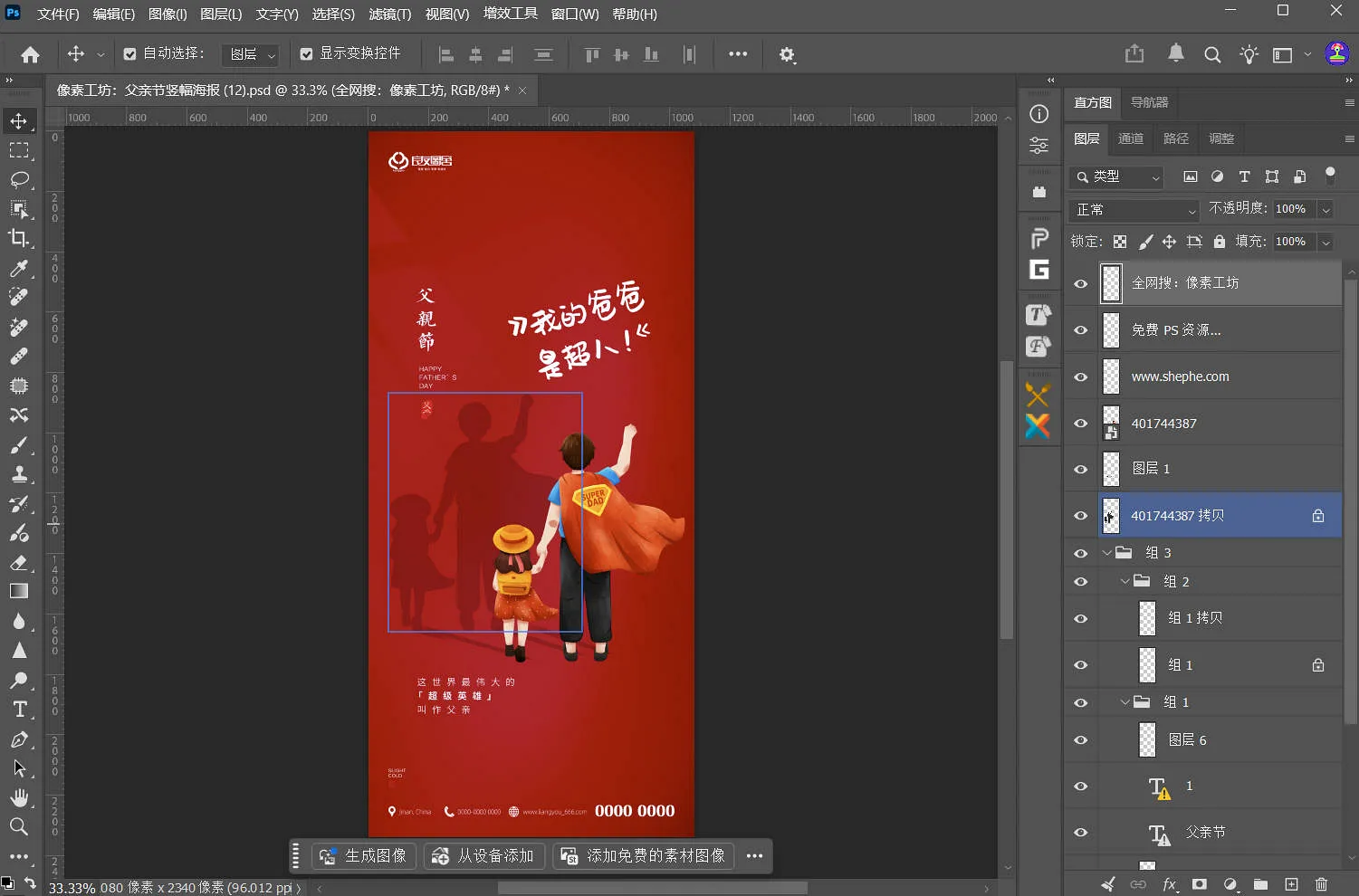Viewport: 1359px width, 896px height.
Task: Select the Crop tool
Action: [19, 238]
